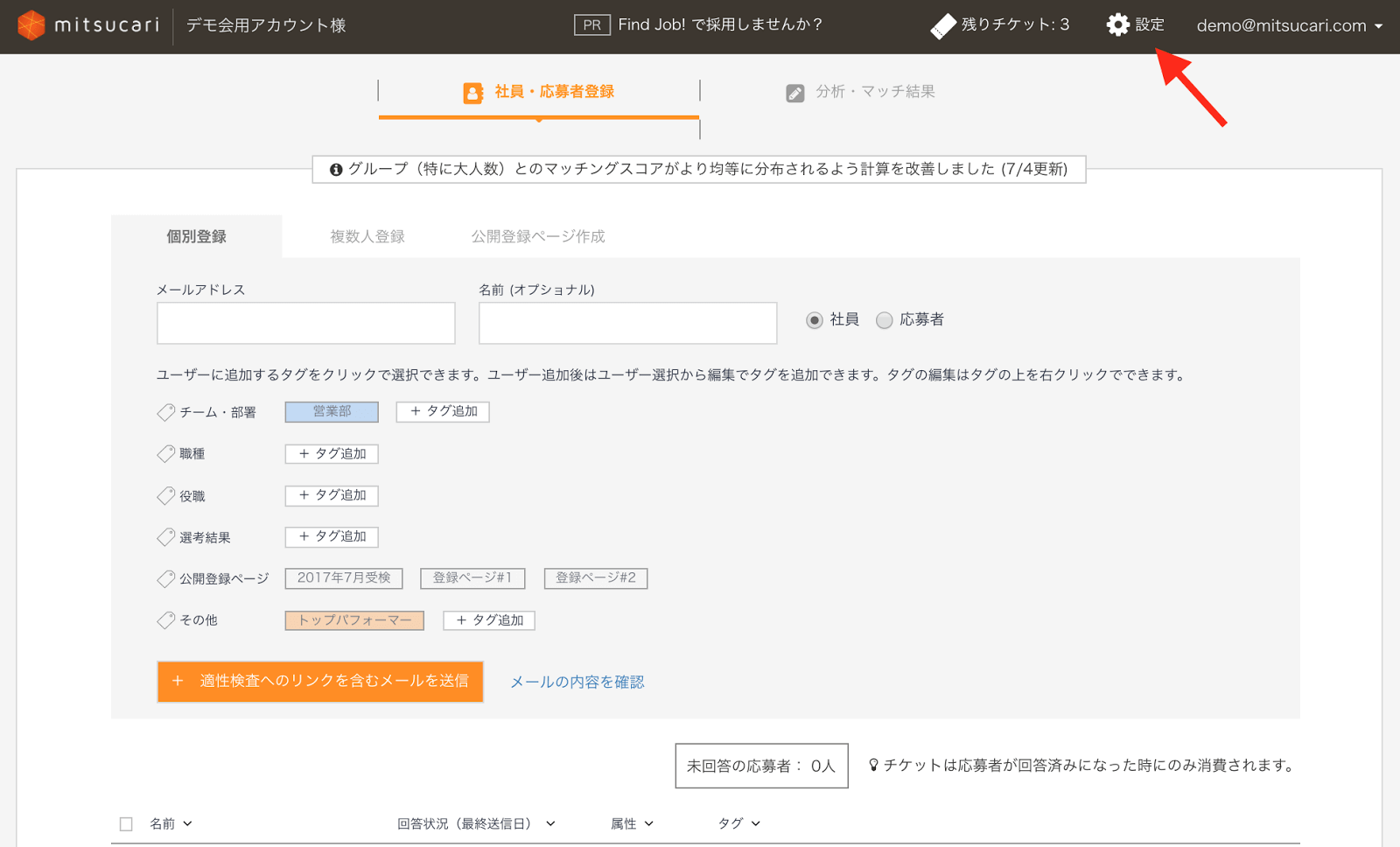The height and width of the screenshot is (847, 1400).
Task: Open the メールの内容を確認 link
Action: click(577, 682)
